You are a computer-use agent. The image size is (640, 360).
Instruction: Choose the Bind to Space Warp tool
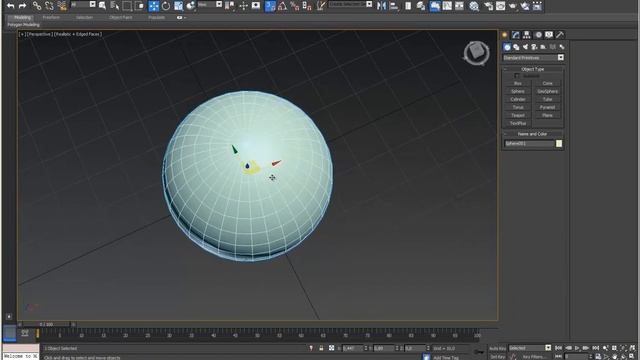coord(62,6)
